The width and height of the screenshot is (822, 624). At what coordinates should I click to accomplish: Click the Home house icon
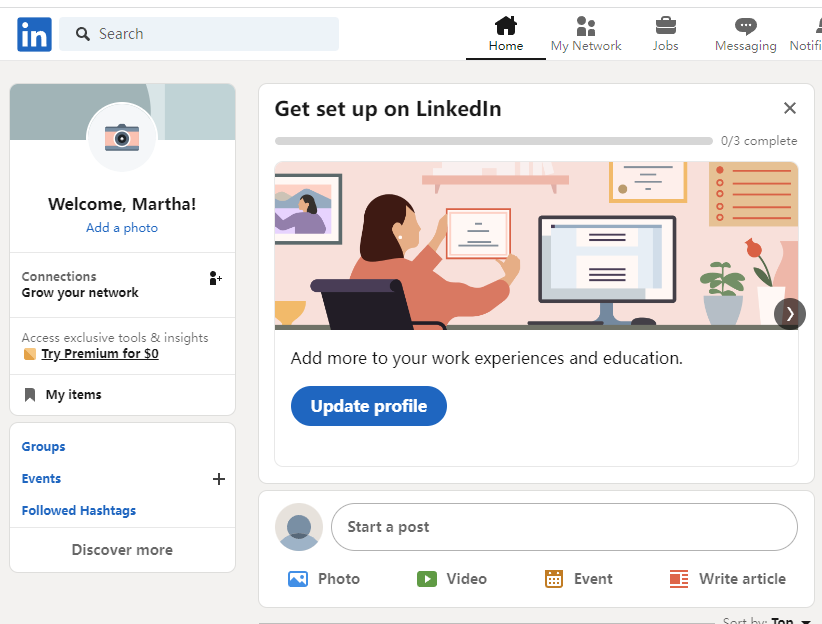tap(506, 25)
